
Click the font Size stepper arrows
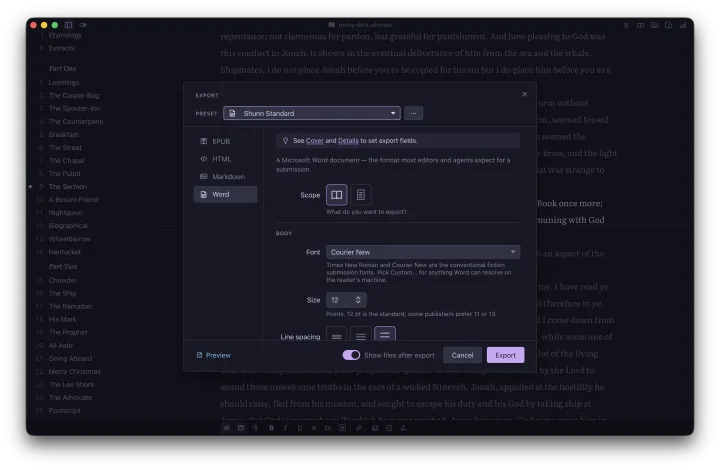coord(358,300)
